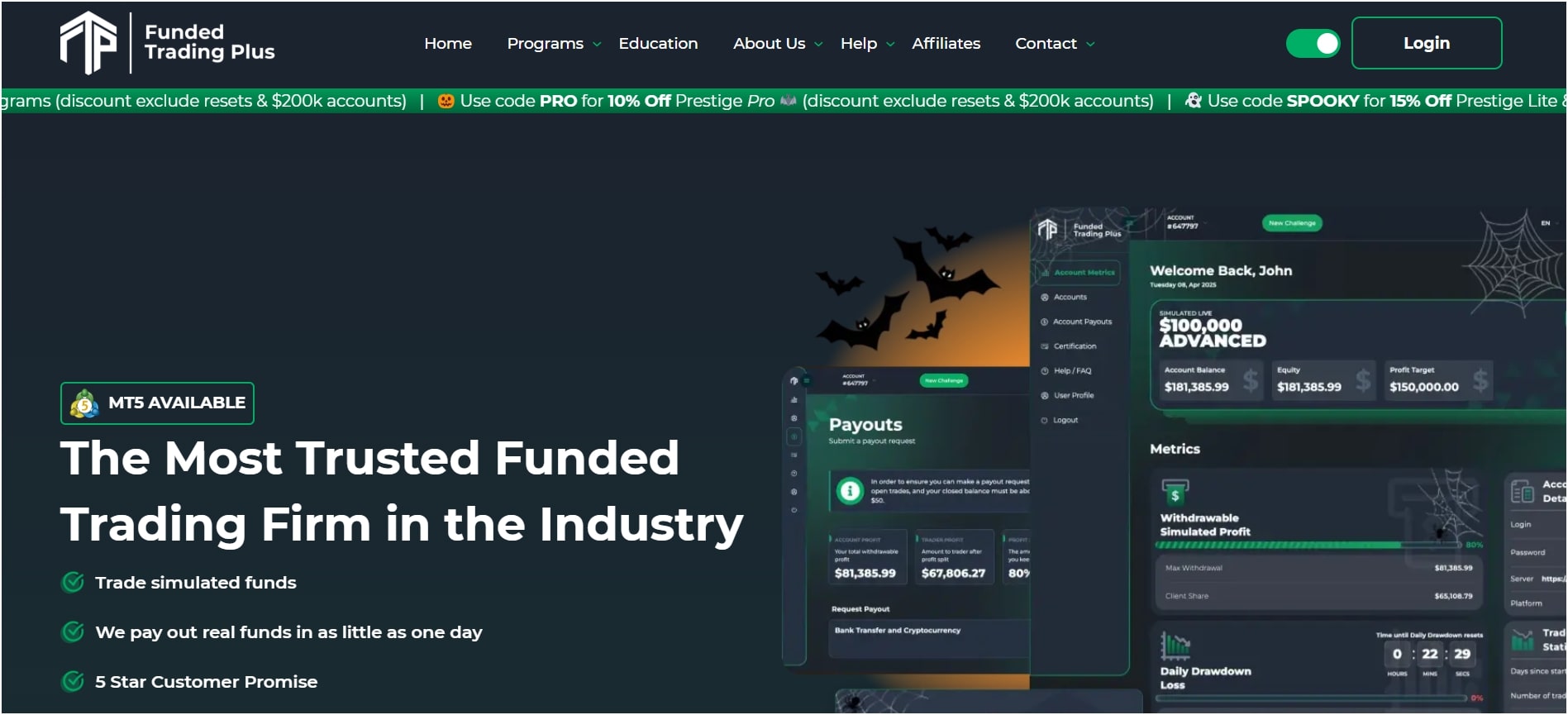Screen dimensions: 1568x715
Task: Open the Education page
Action: pyautogui.click(x=658, y=44)
